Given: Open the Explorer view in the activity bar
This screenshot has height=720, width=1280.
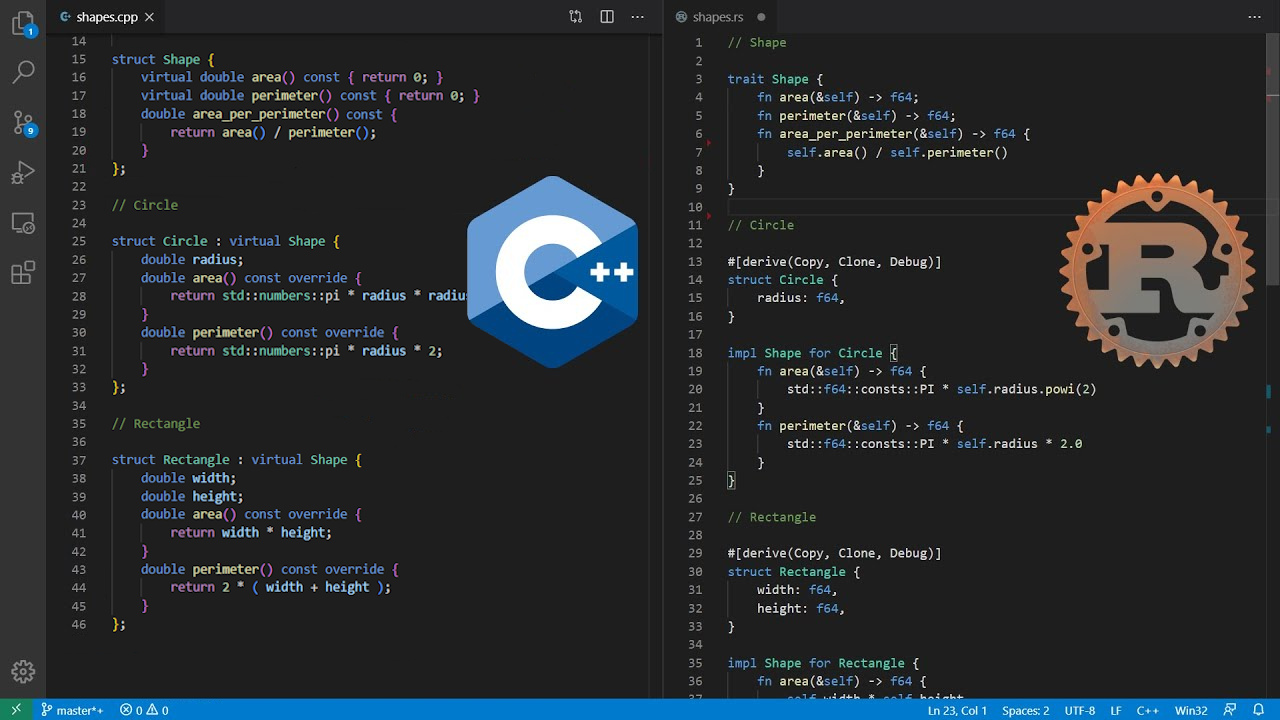Looking at the screenshot, I should (23, 24).
